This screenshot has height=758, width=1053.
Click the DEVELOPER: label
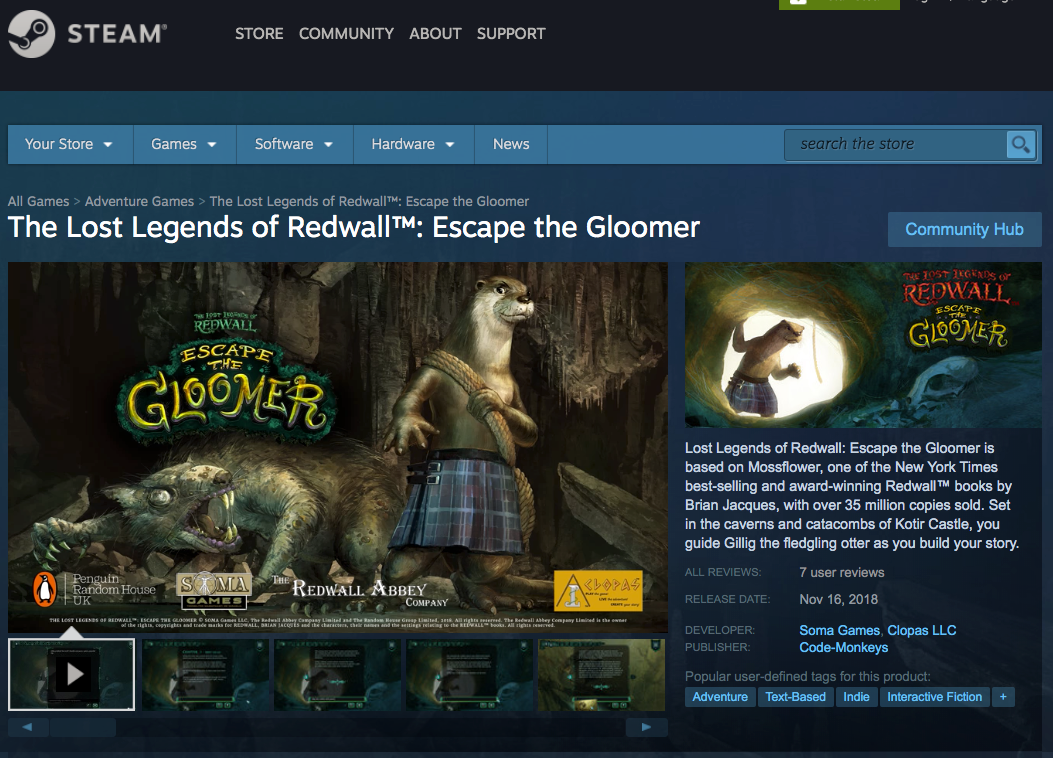(719, 630)
